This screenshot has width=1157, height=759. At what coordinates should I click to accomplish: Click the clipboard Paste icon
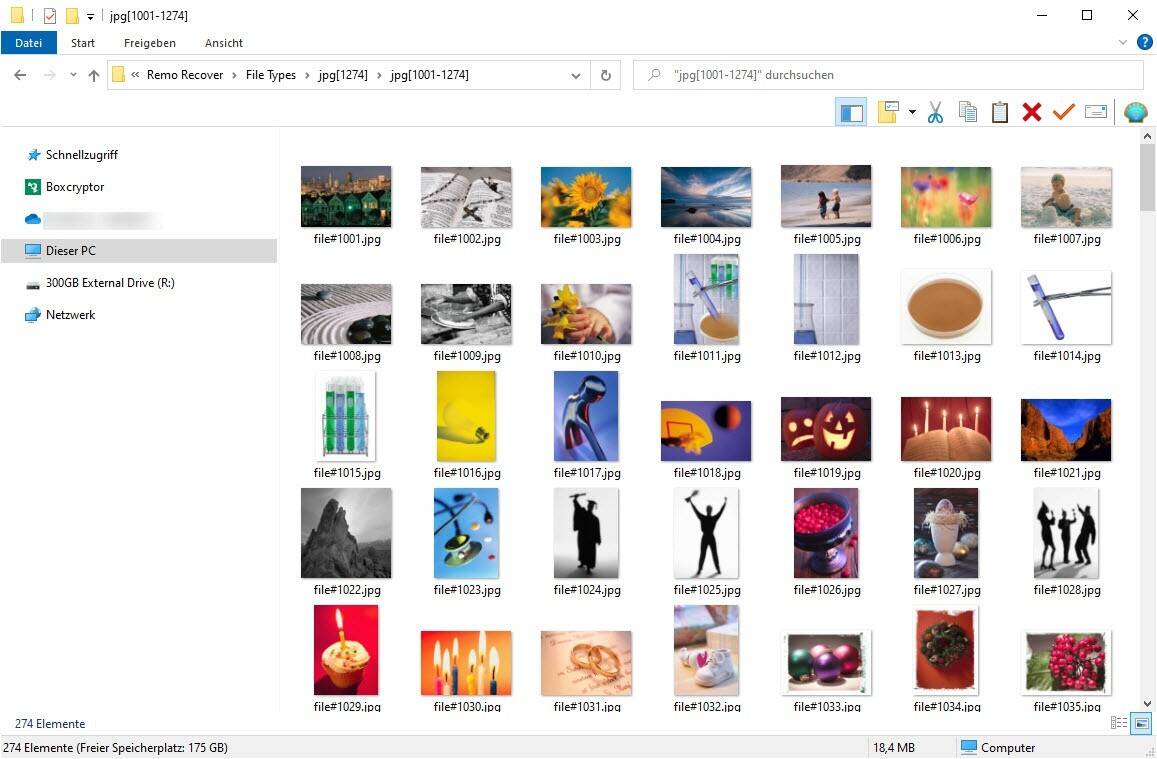999,112
